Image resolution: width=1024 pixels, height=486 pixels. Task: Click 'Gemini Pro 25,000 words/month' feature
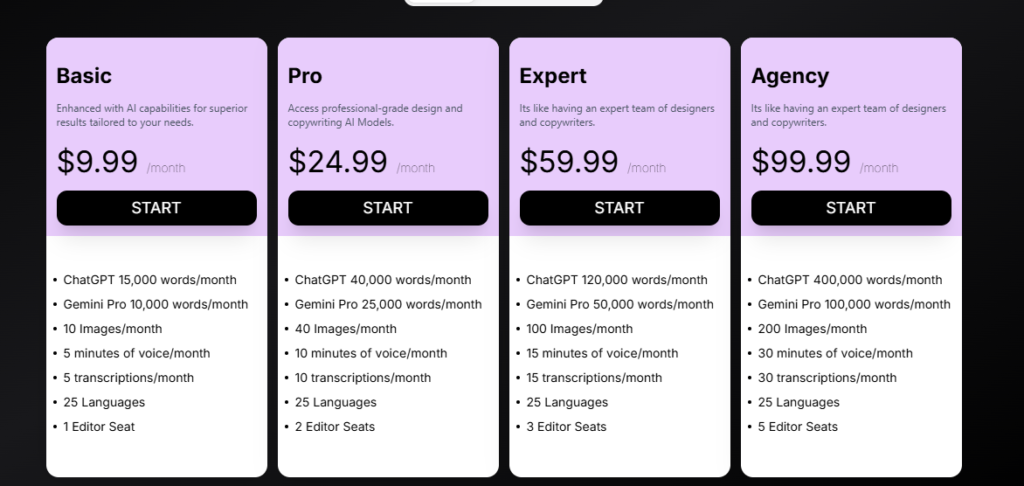coord(388,304)
